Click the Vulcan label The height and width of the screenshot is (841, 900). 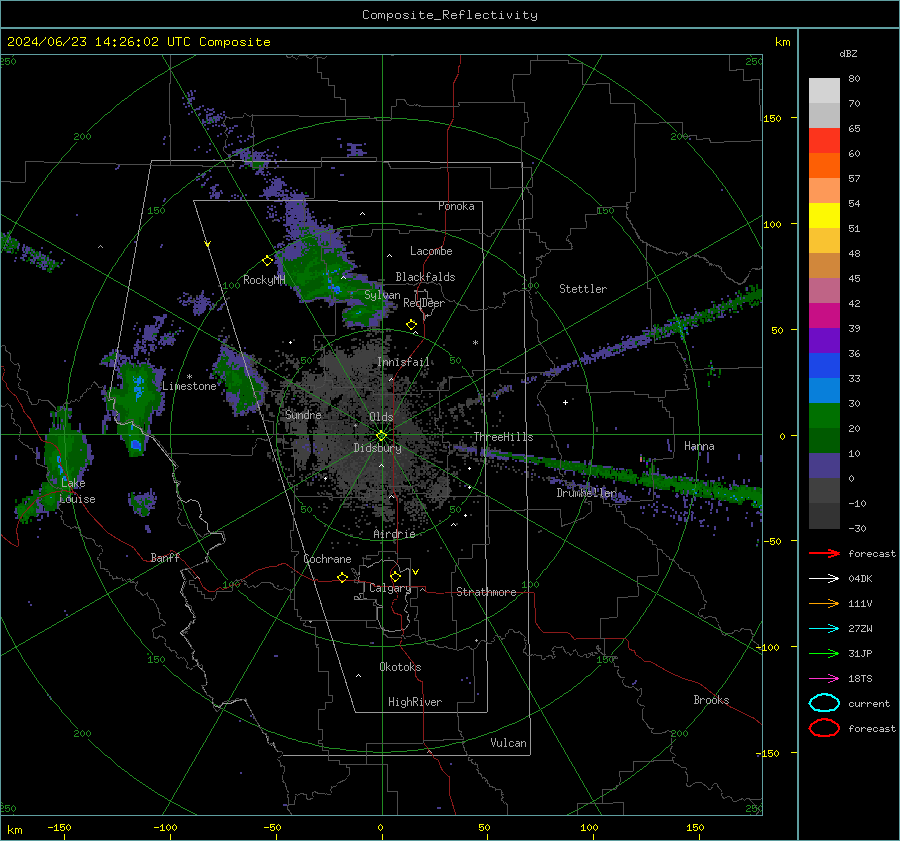point(509,743)
